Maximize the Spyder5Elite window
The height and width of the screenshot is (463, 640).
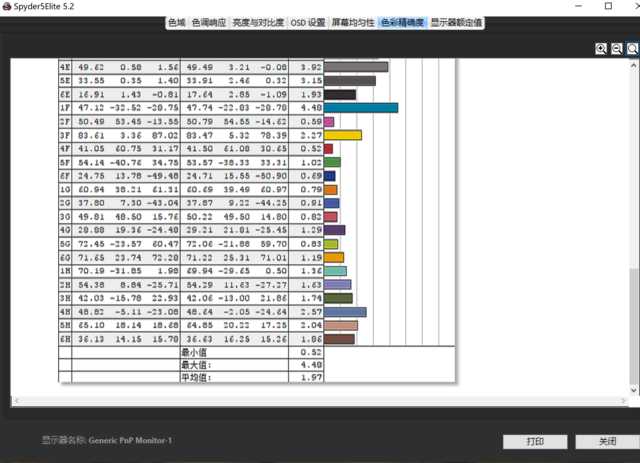608,6
